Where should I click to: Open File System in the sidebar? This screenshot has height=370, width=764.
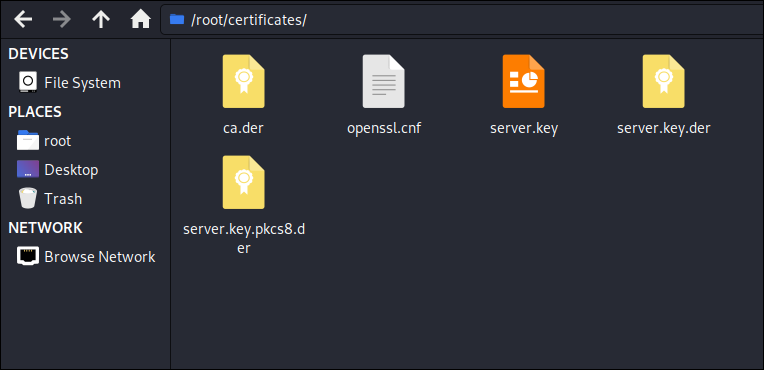click(x=82, y=83)
